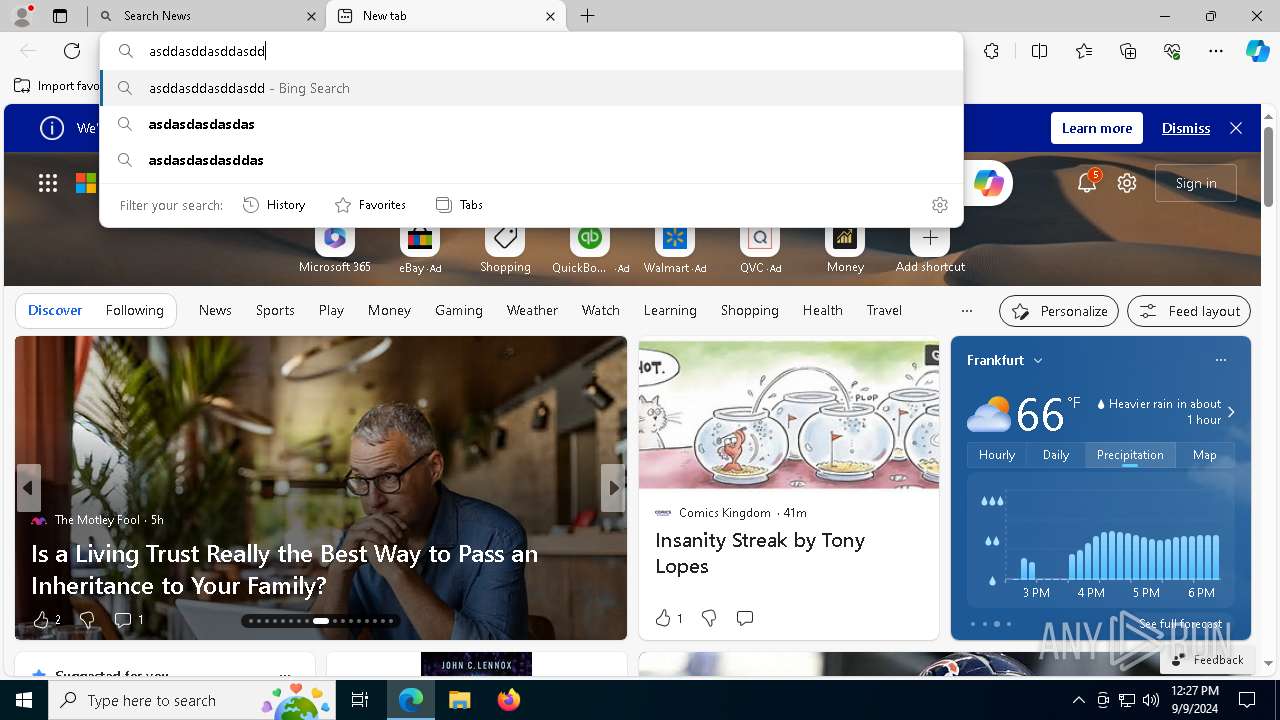
Task: Open Copilot icon in search box
Action: (x=989, y=183)
